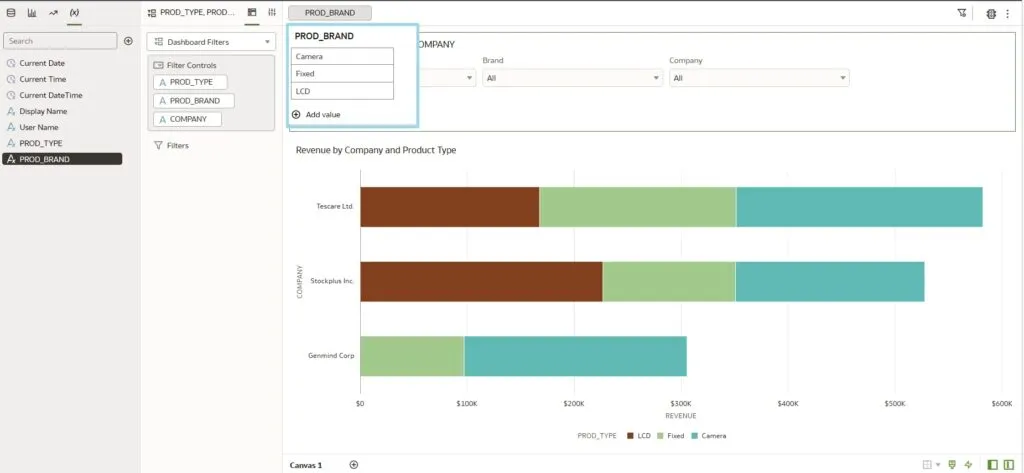The height and width of the screenshot is (473, 1024).
Task: Open the Analytics trend line icon
Action: tap(53, 13)
